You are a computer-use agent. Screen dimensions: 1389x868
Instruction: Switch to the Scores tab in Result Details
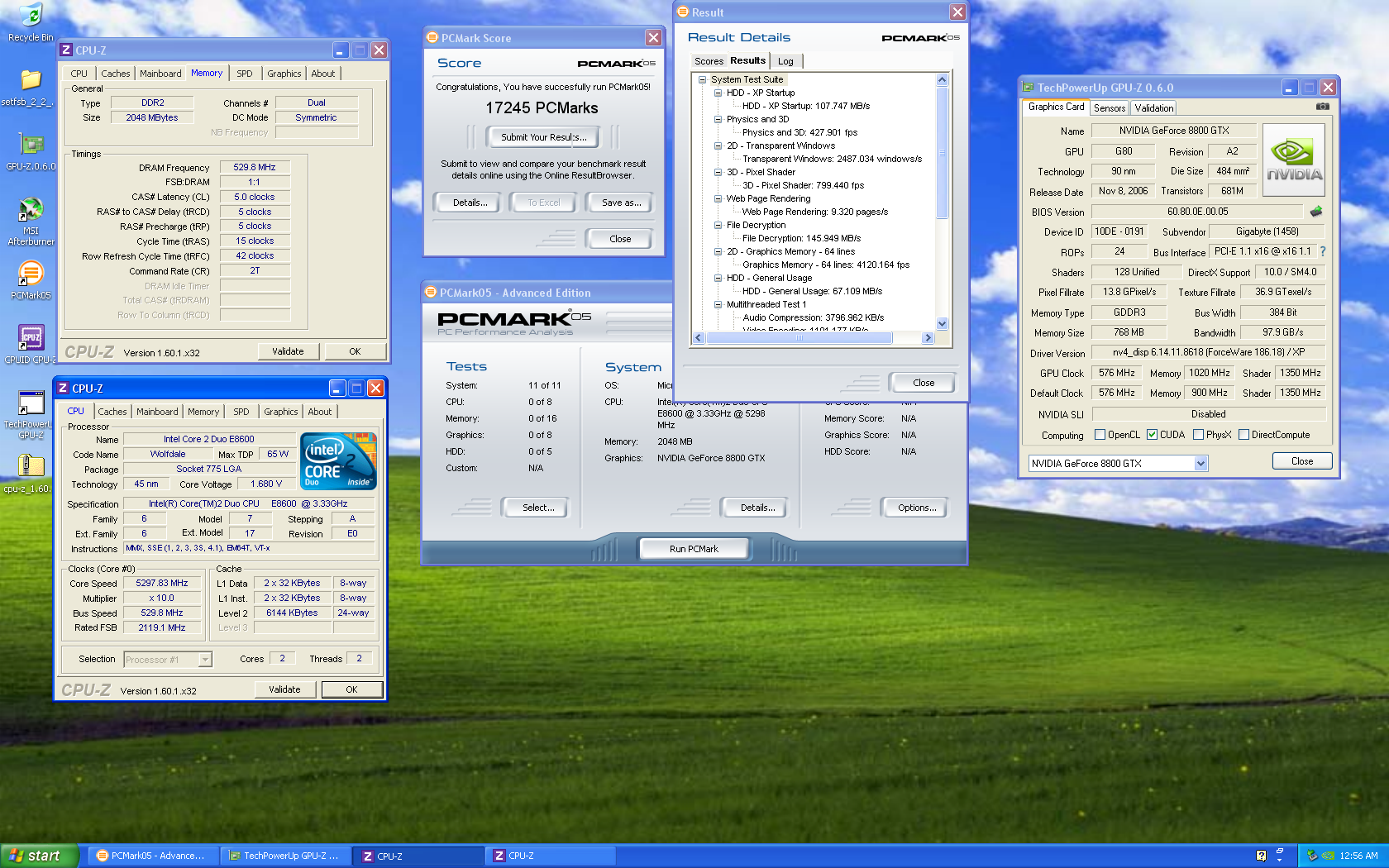click(x=709, y=61)
